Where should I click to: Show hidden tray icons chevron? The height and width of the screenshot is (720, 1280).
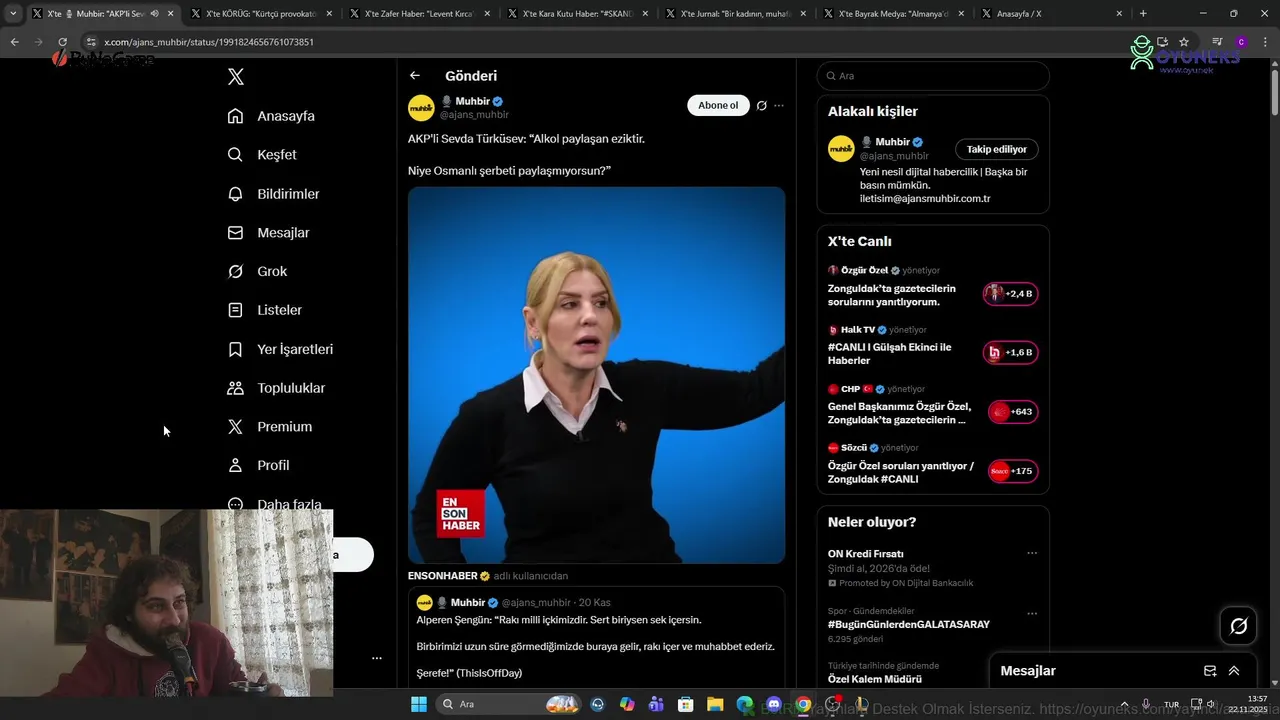point(1124,704)
